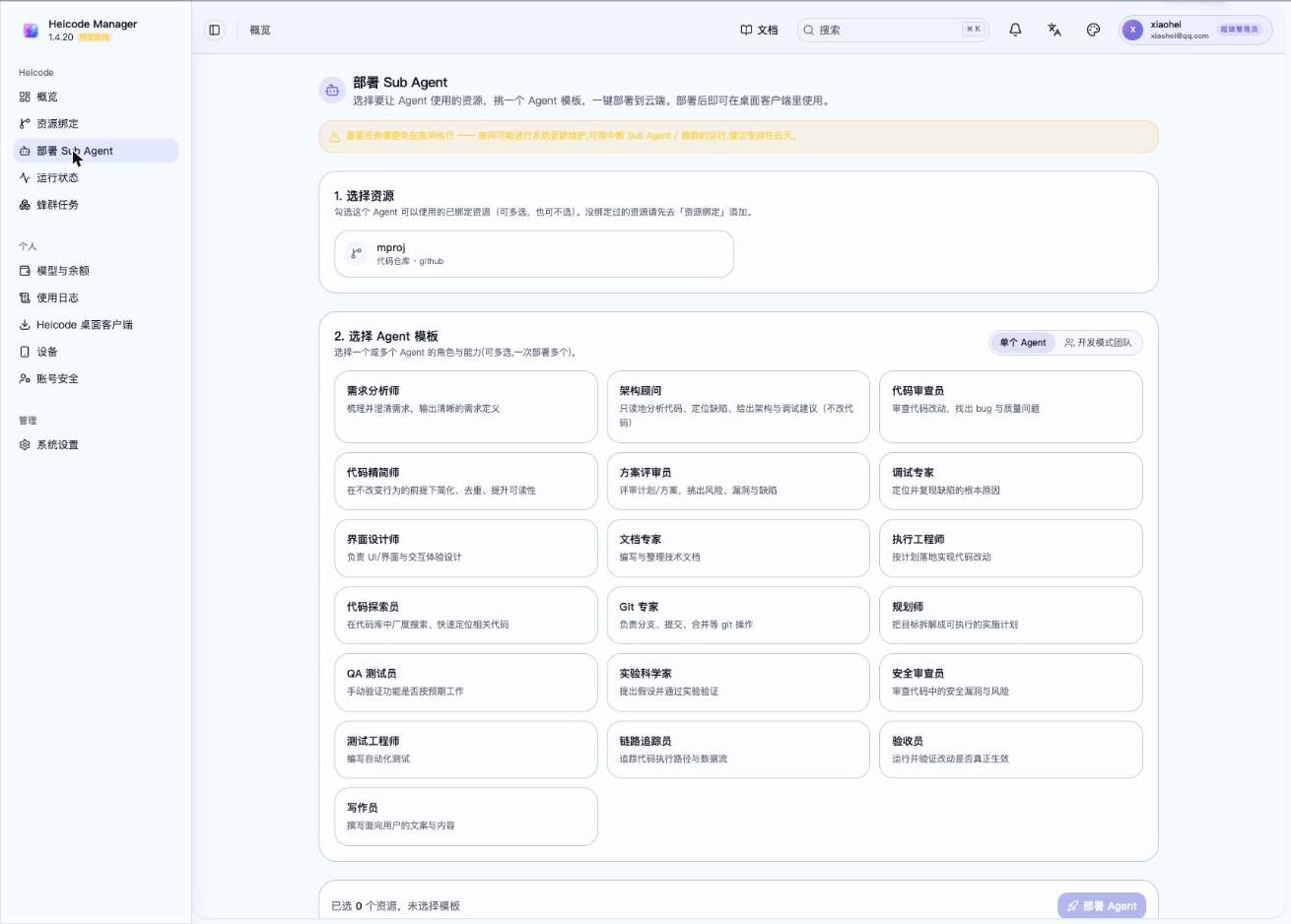Select the 安全审查员 template
The image size is (1291, 924).
click(x=1011, y=682)
